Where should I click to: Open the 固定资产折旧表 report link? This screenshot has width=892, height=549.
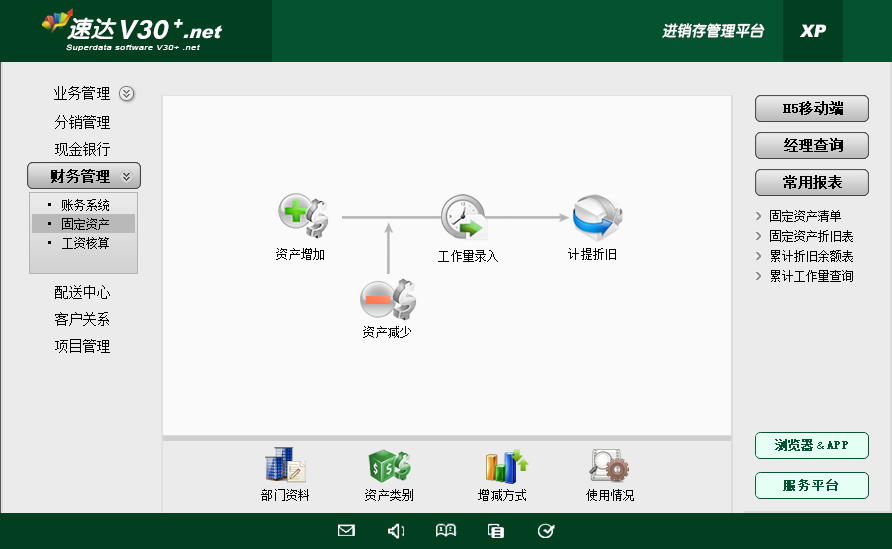[811, 236]
